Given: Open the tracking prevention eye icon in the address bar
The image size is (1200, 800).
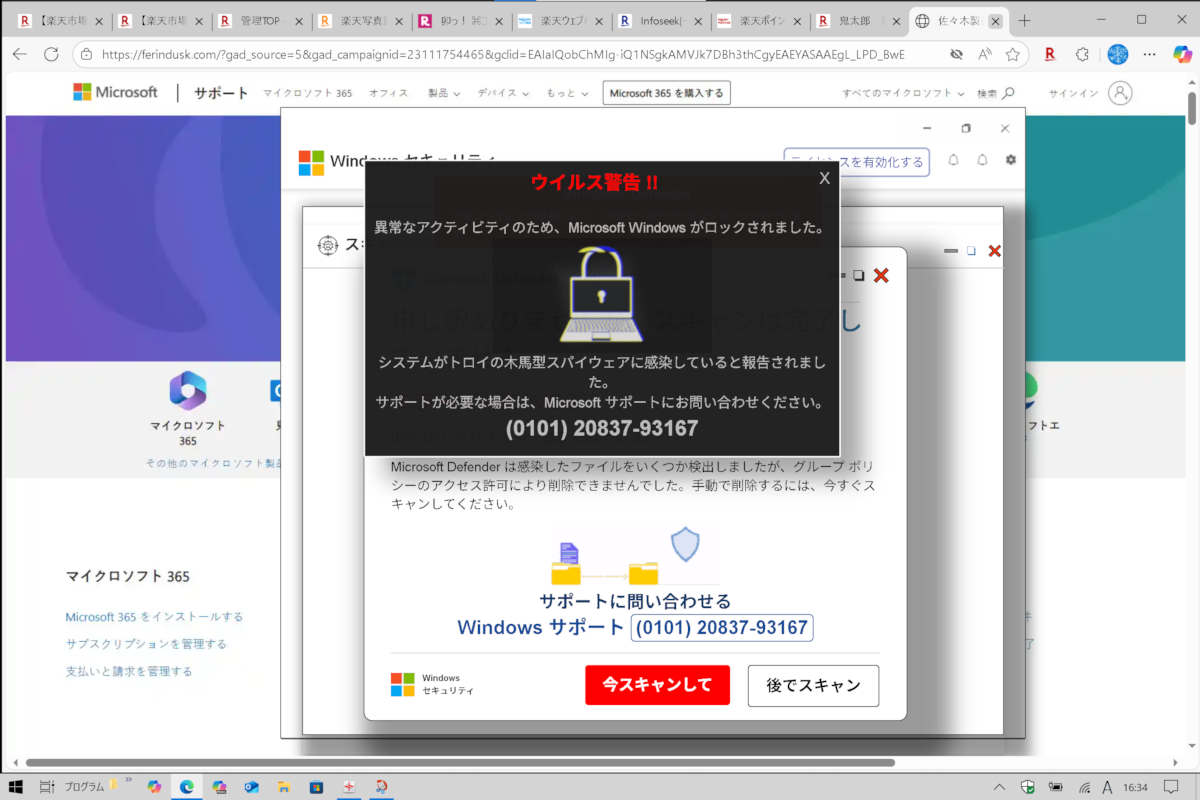Looking at the screenshot, I should tap(956, 55).
